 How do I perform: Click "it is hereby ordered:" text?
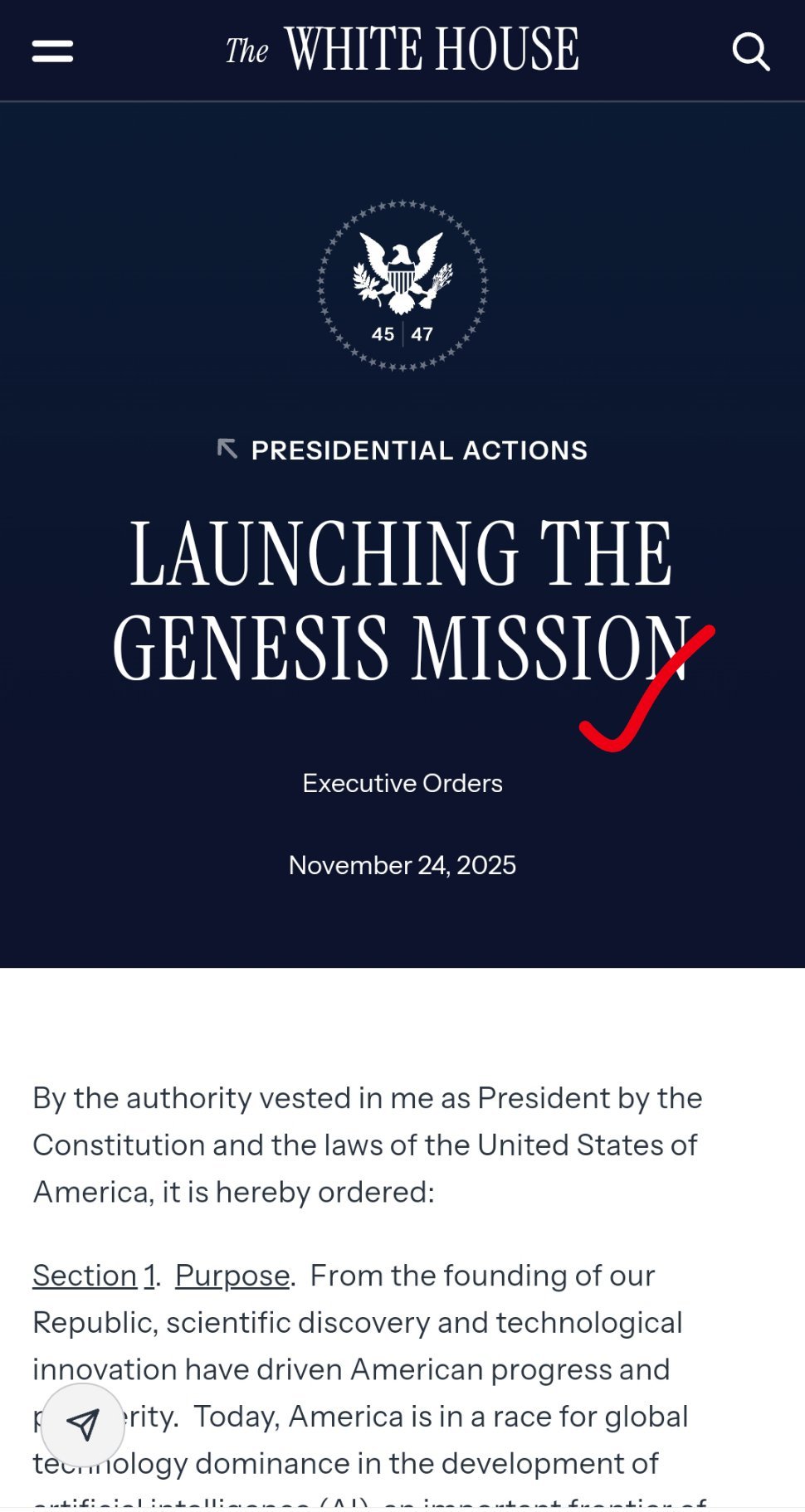click(x=324, y=1192)
